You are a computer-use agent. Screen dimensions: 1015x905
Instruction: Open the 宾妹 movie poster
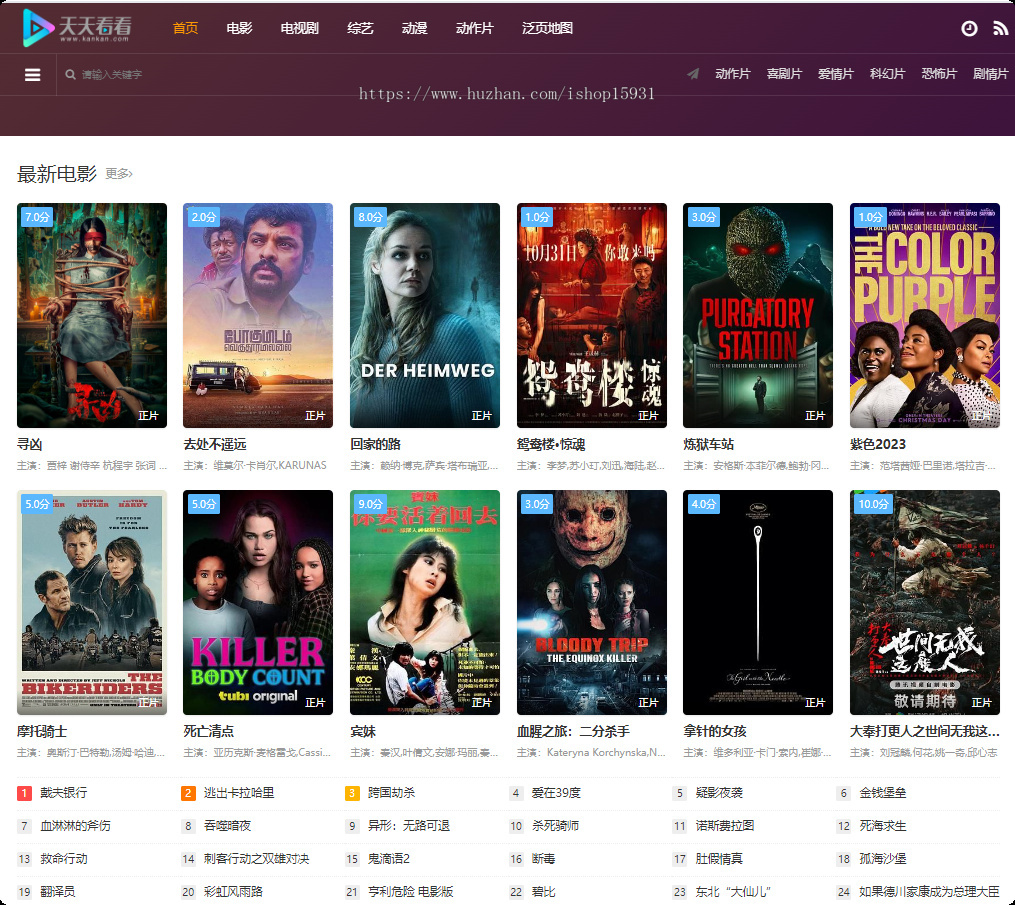[425, 603]
